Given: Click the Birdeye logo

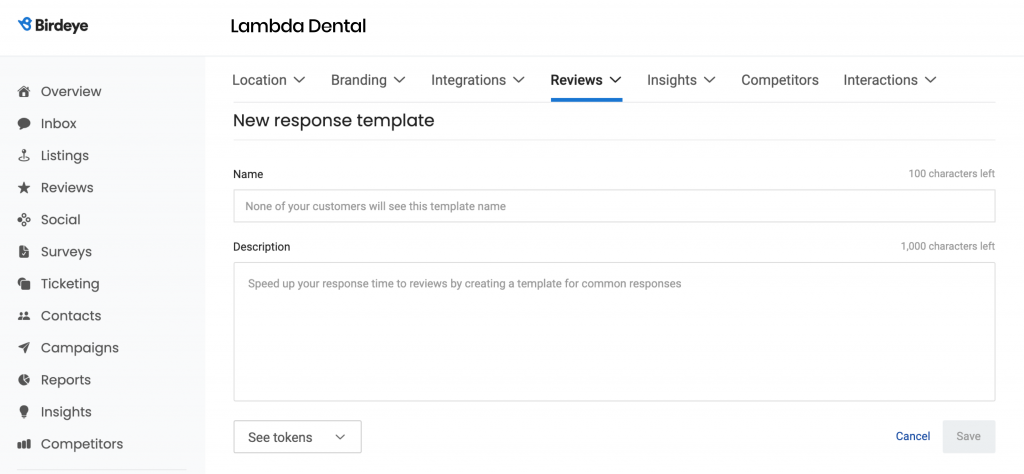Looking at the screenshot, I should coord(53,25).
